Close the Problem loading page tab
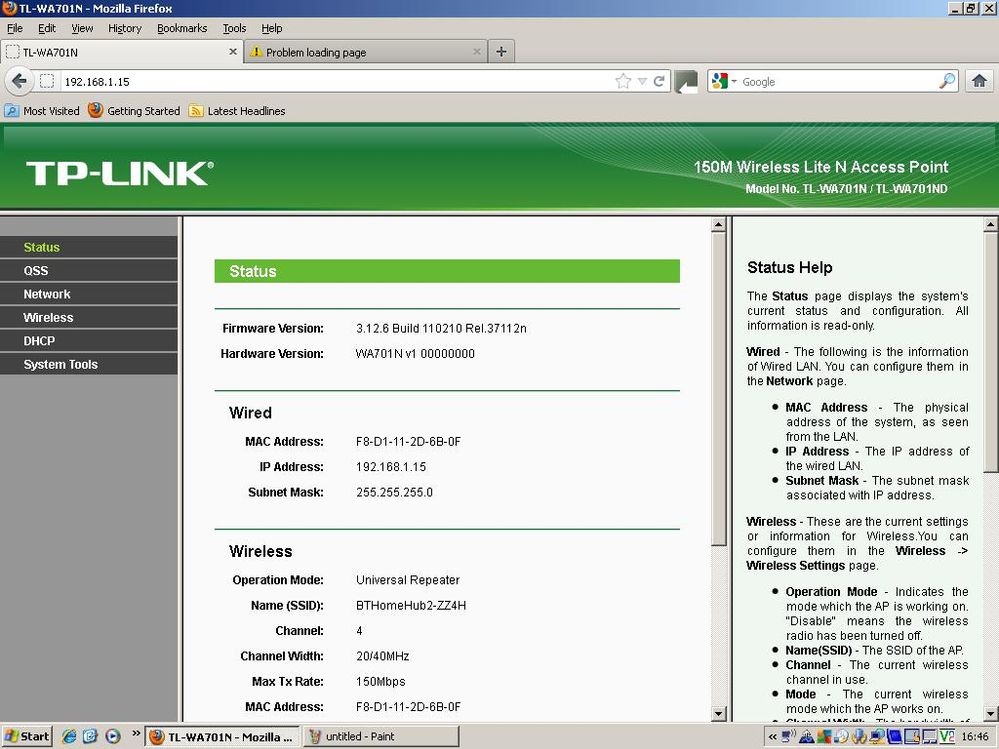The width and height of the screenshot is (999, 749). tap(477, 52)
